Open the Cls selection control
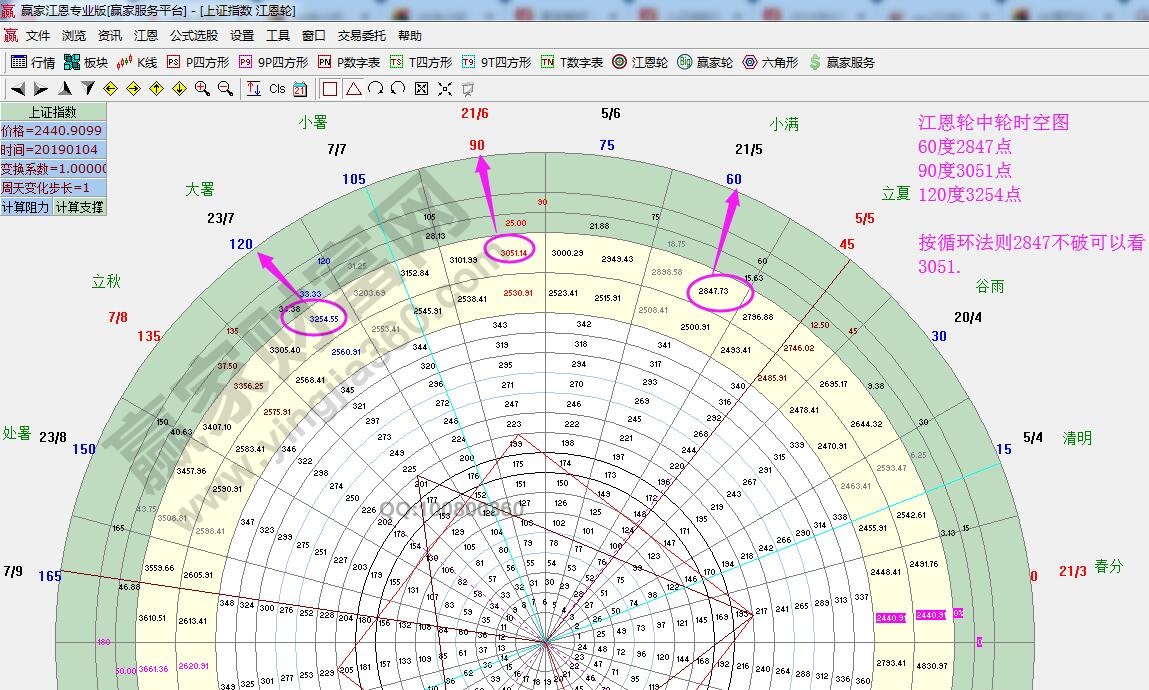Screen dimensions: 1149x690 (x=277, y=88)
